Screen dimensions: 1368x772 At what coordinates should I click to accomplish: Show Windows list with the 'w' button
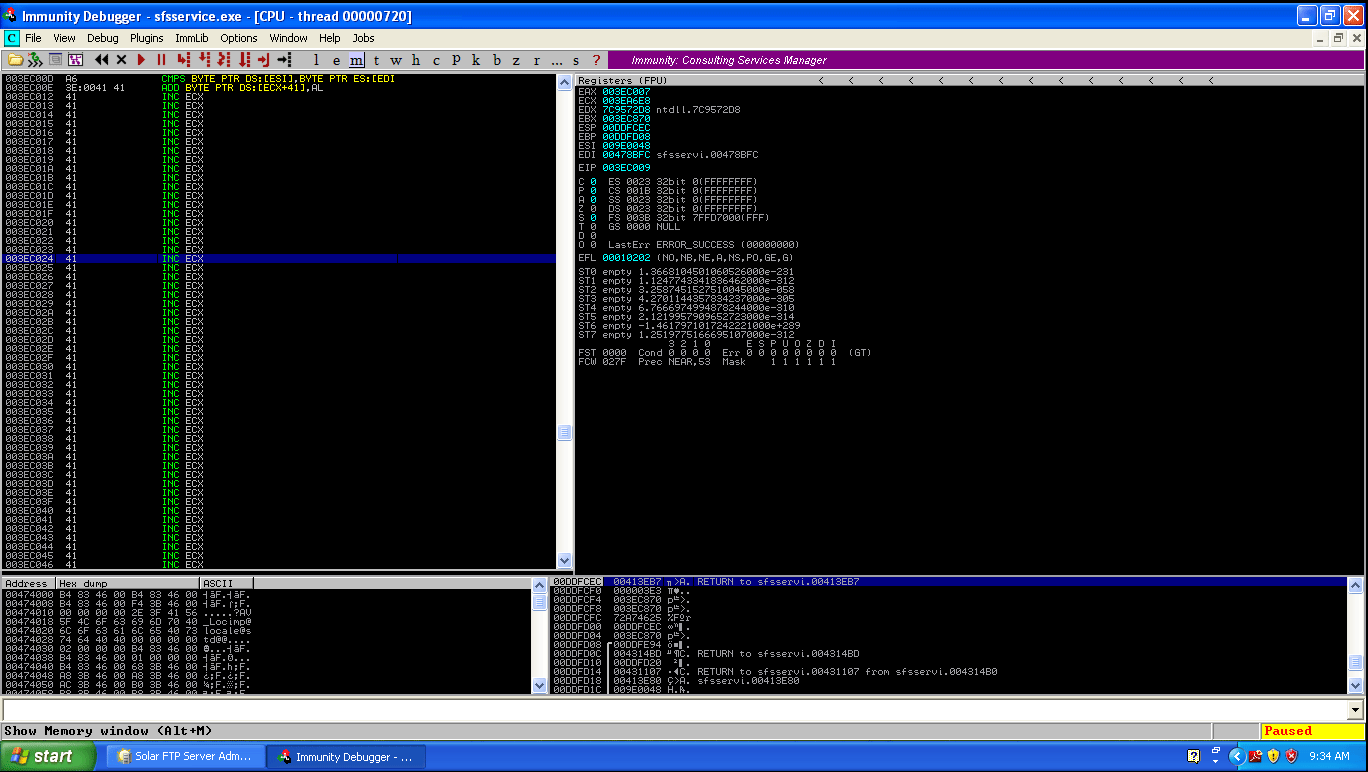click(396, 60)
